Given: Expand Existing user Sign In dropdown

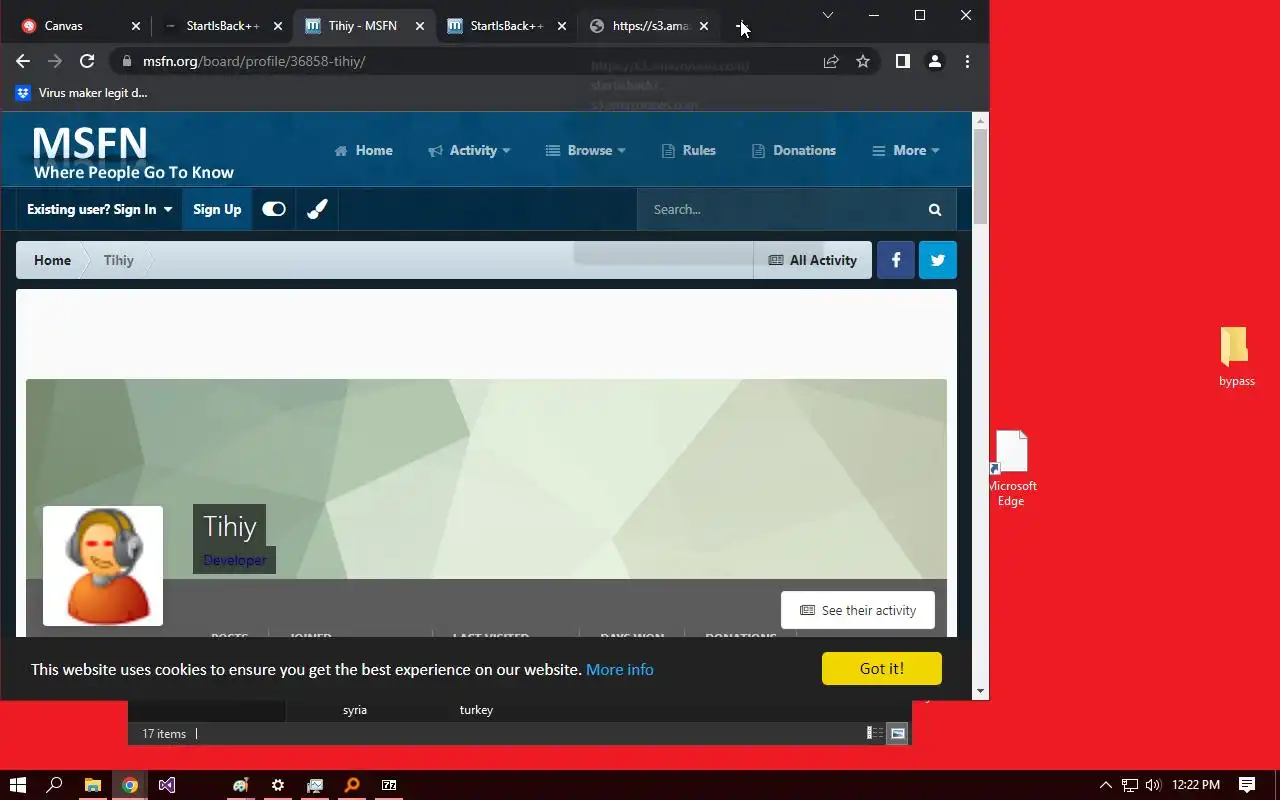Looking at the screenshot, I should pyautogui.click(x=99, y=209).
